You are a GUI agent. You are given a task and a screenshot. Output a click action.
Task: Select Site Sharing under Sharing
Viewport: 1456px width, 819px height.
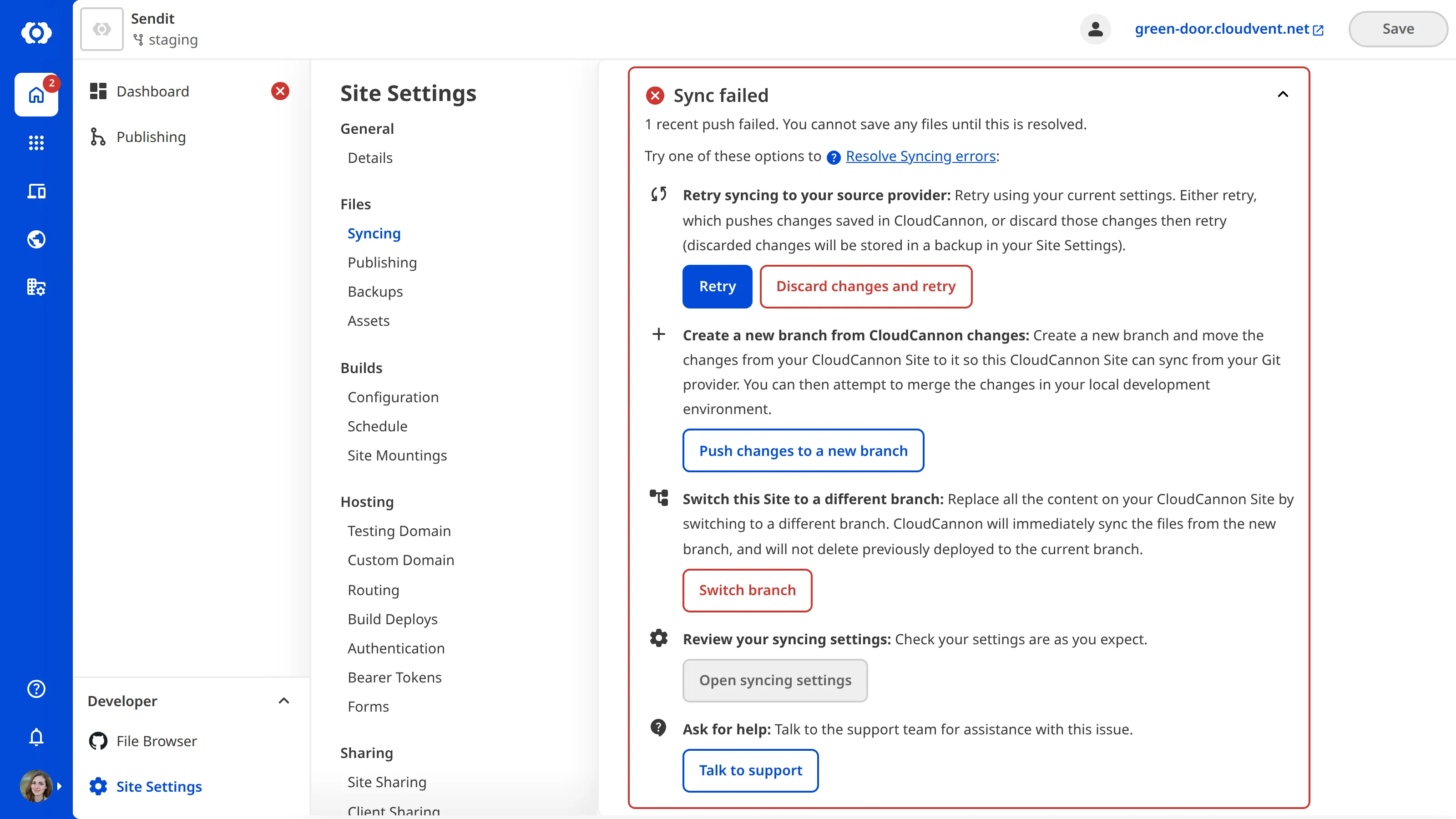(387, 782)
